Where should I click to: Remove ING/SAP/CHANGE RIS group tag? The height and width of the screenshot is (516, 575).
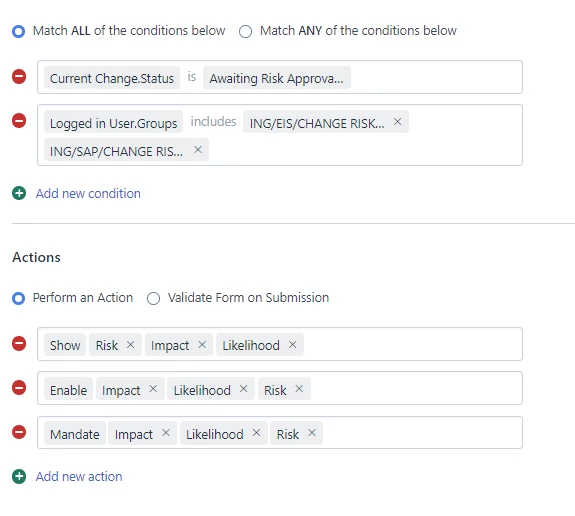pyautogui.click(x=198, y=150)
